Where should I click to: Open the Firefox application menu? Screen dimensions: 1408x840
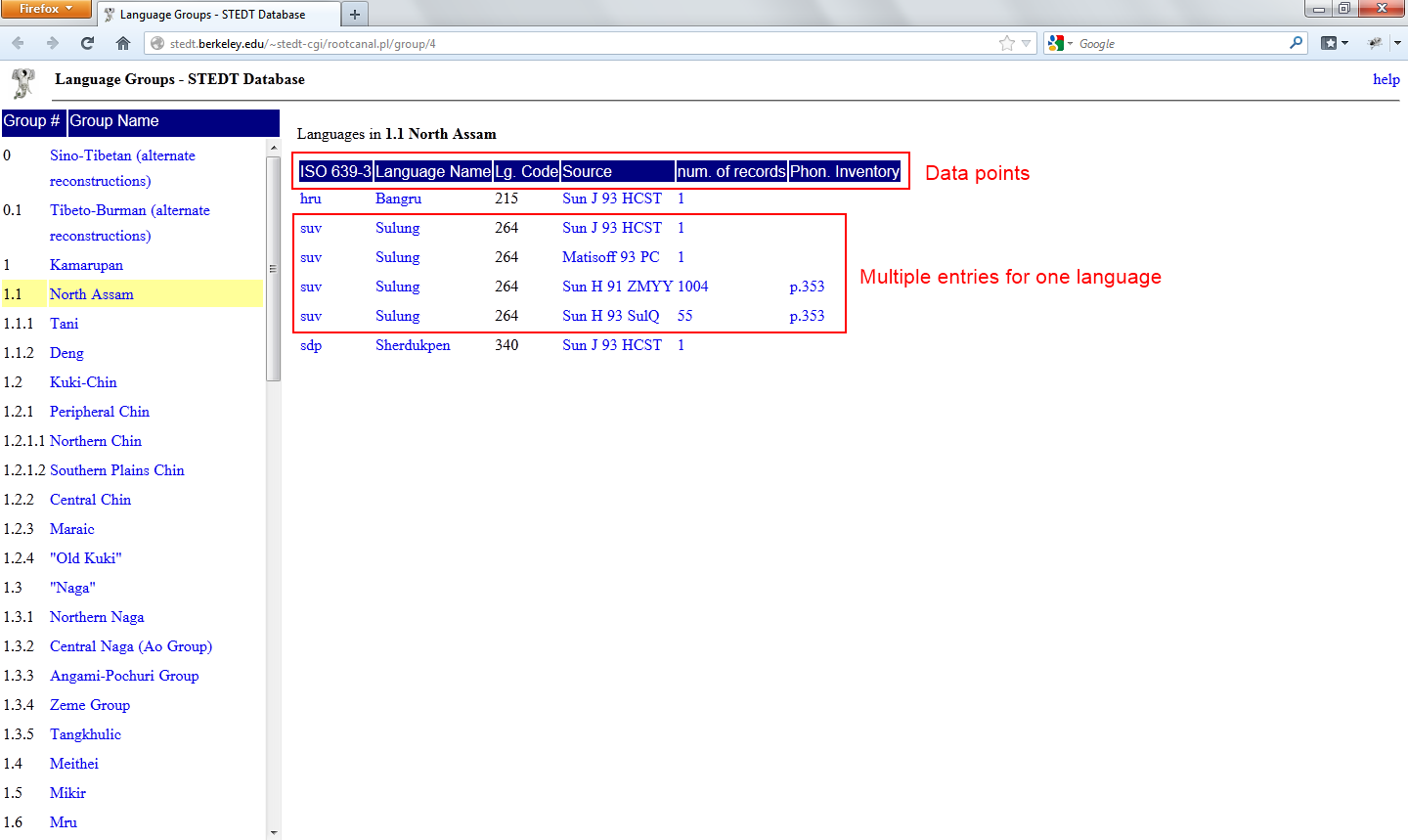(x=46, y=9)
